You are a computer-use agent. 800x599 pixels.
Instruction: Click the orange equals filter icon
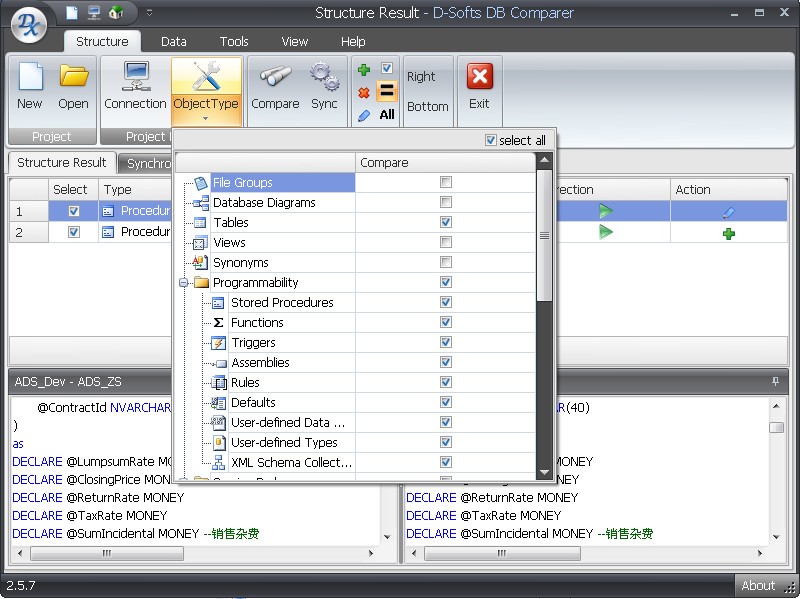click(387, 91)
